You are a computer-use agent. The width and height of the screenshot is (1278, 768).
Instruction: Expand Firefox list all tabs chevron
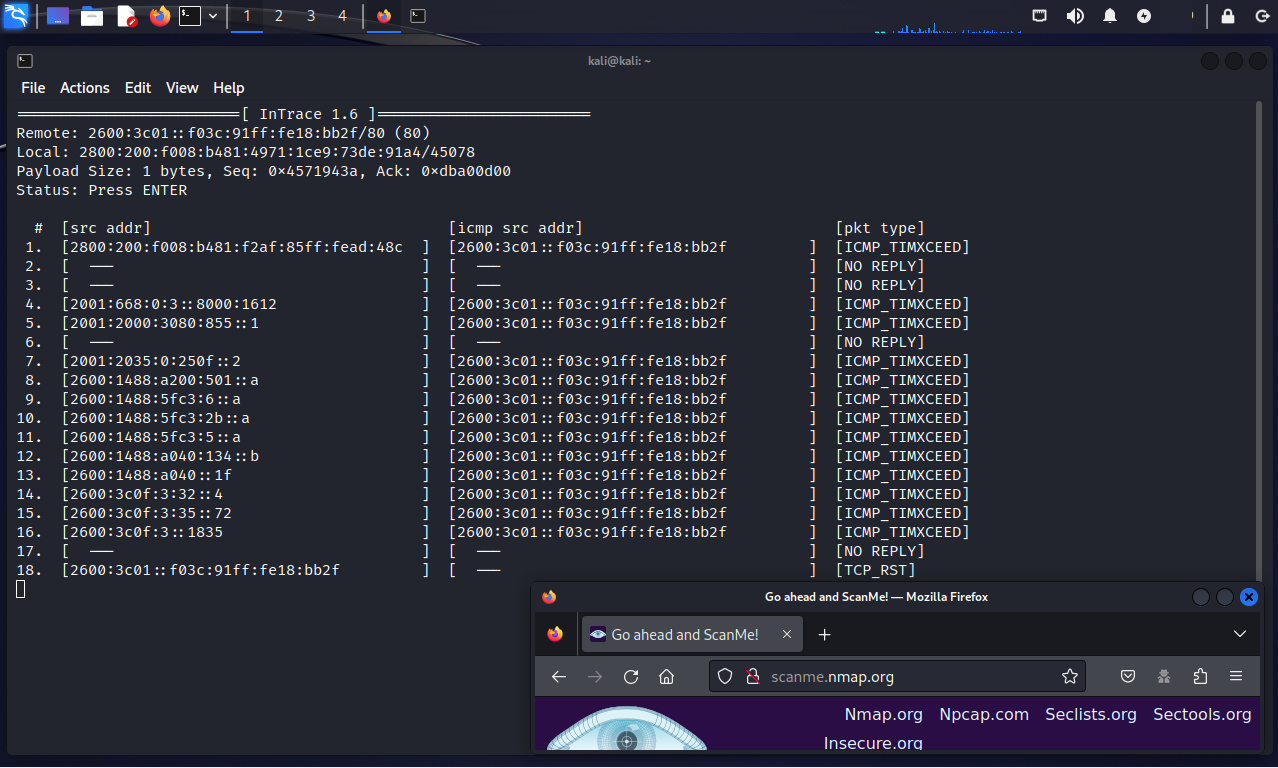1240,634
